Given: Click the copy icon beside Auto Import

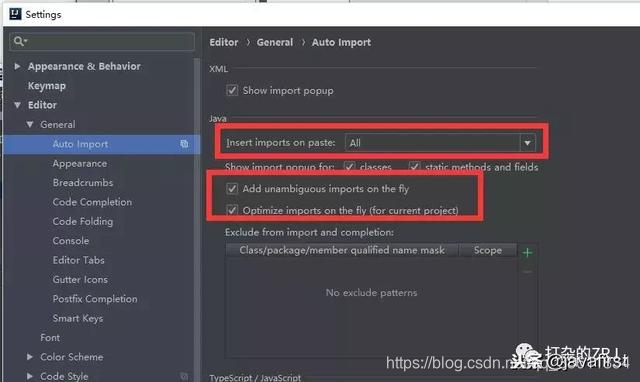Looking at the screenshot, I should [x=184, y=144].
